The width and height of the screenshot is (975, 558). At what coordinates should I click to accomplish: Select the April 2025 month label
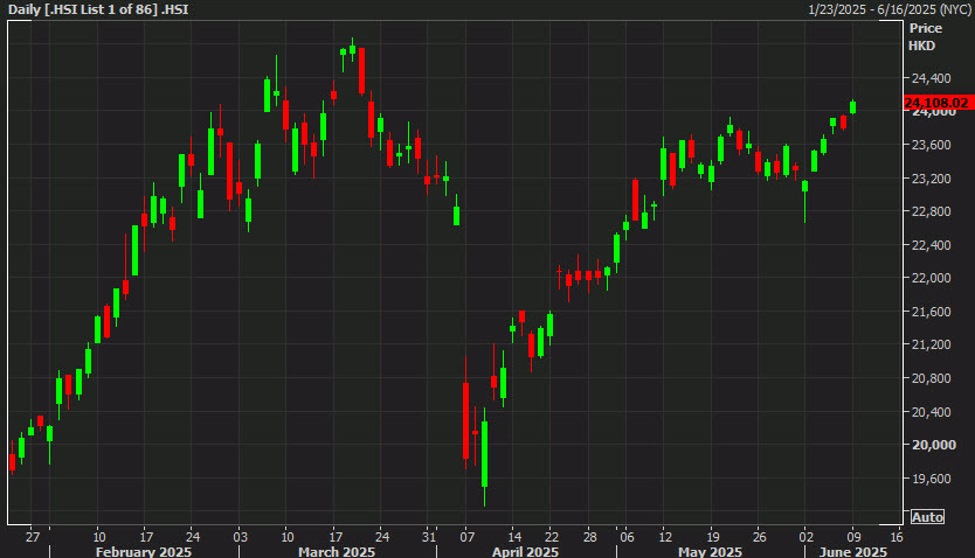click(x=524, y=551)
